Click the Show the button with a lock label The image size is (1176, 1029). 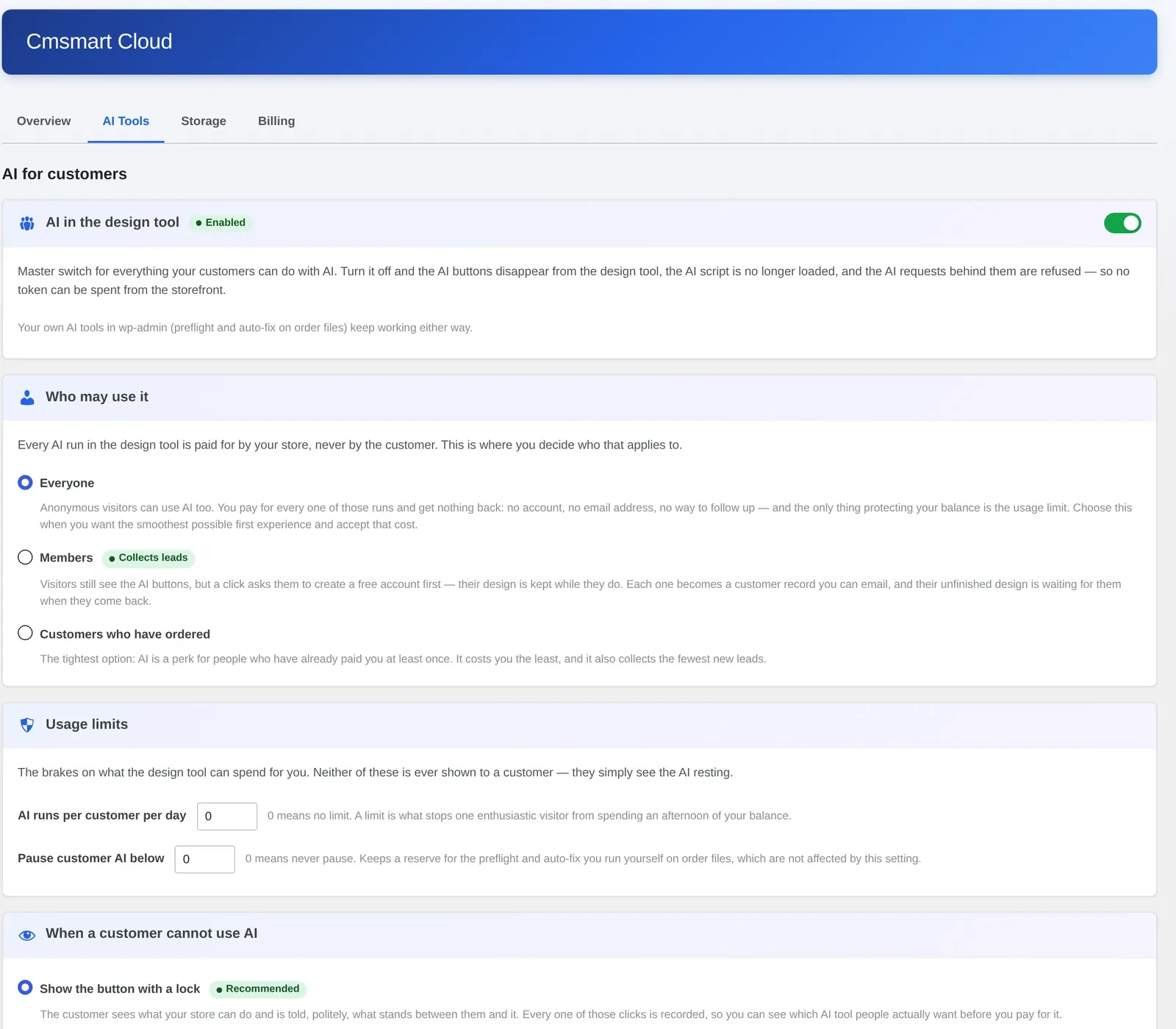click(x=120, y=989)
